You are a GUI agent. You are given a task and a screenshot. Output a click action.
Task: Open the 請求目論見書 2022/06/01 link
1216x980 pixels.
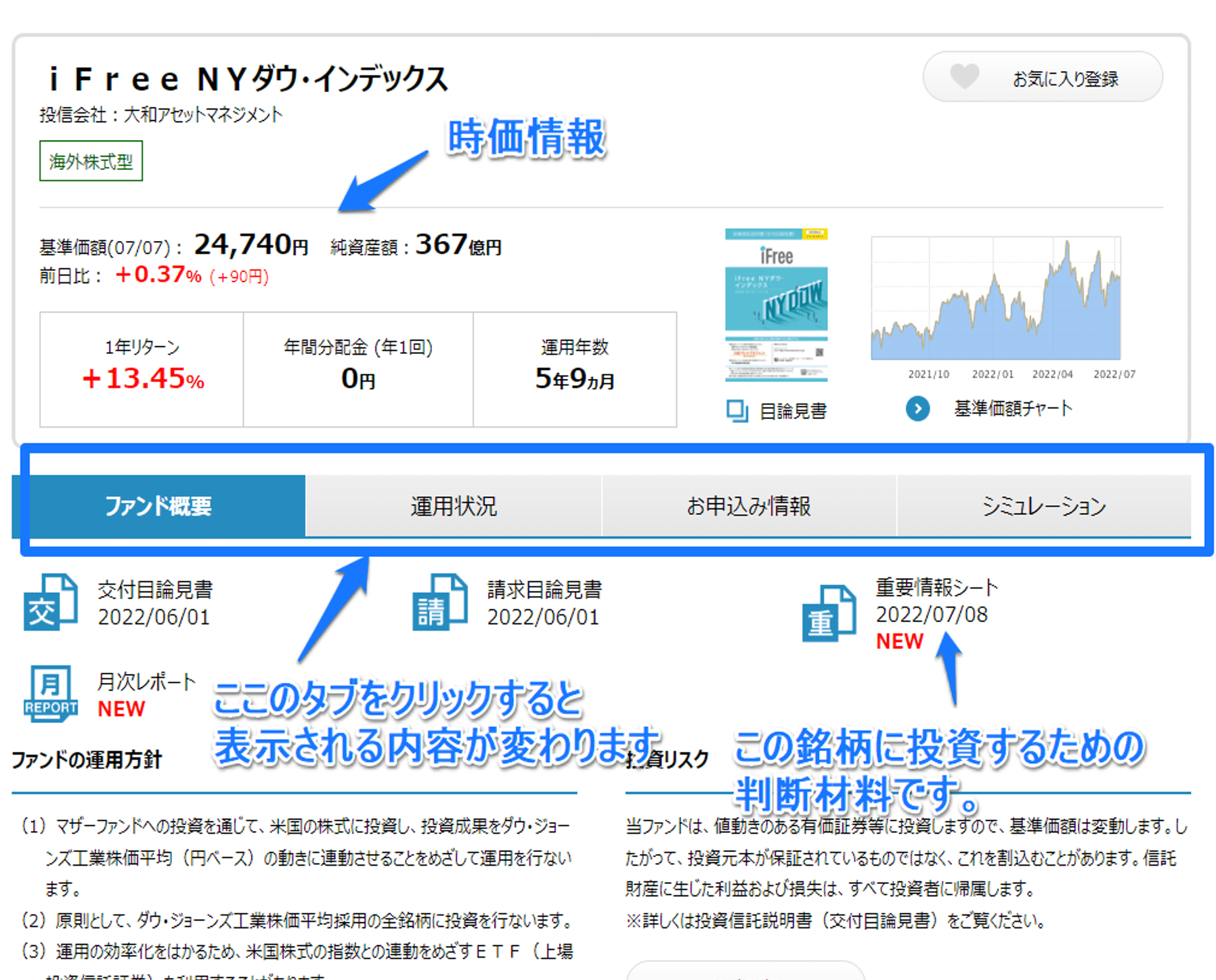[544, 602]
